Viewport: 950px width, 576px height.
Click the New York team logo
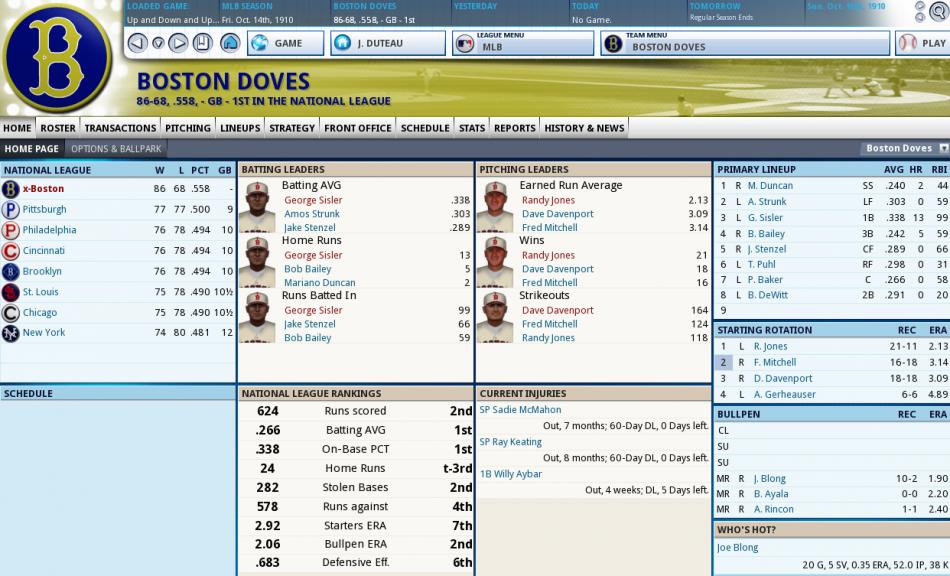[10, 334]
